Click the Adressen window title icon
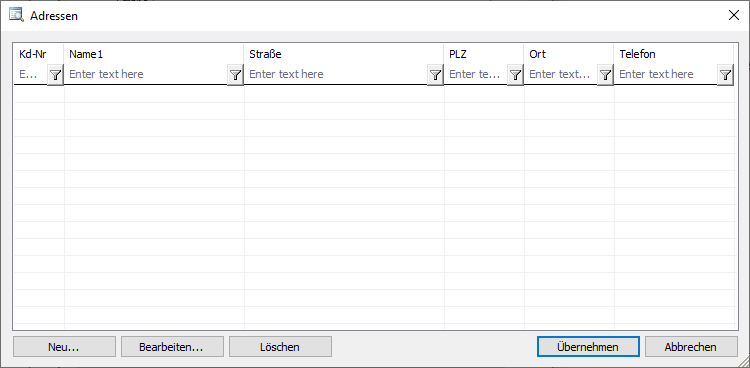 pyautogui.click(x=16, y=15)
